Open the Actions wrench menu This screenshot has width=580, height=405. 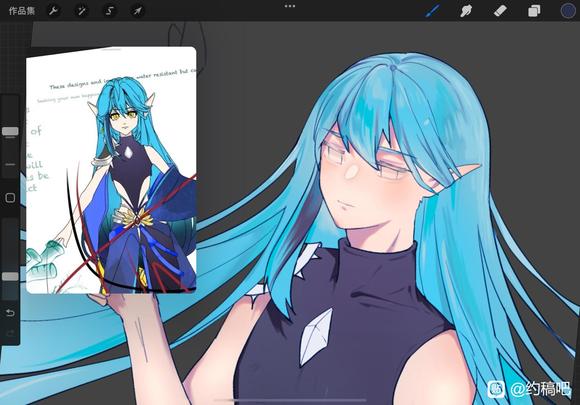(x=53, y=11)
